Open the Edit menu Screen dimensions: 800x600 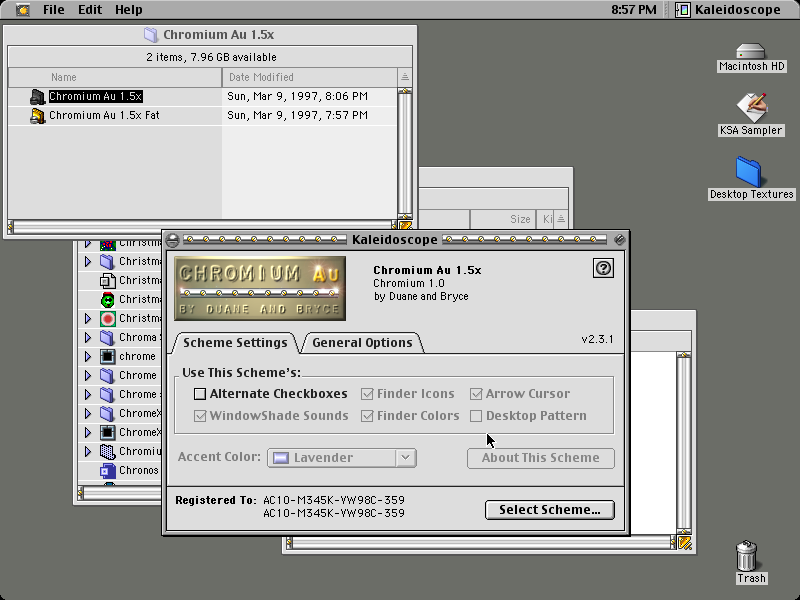coord(90,10)
